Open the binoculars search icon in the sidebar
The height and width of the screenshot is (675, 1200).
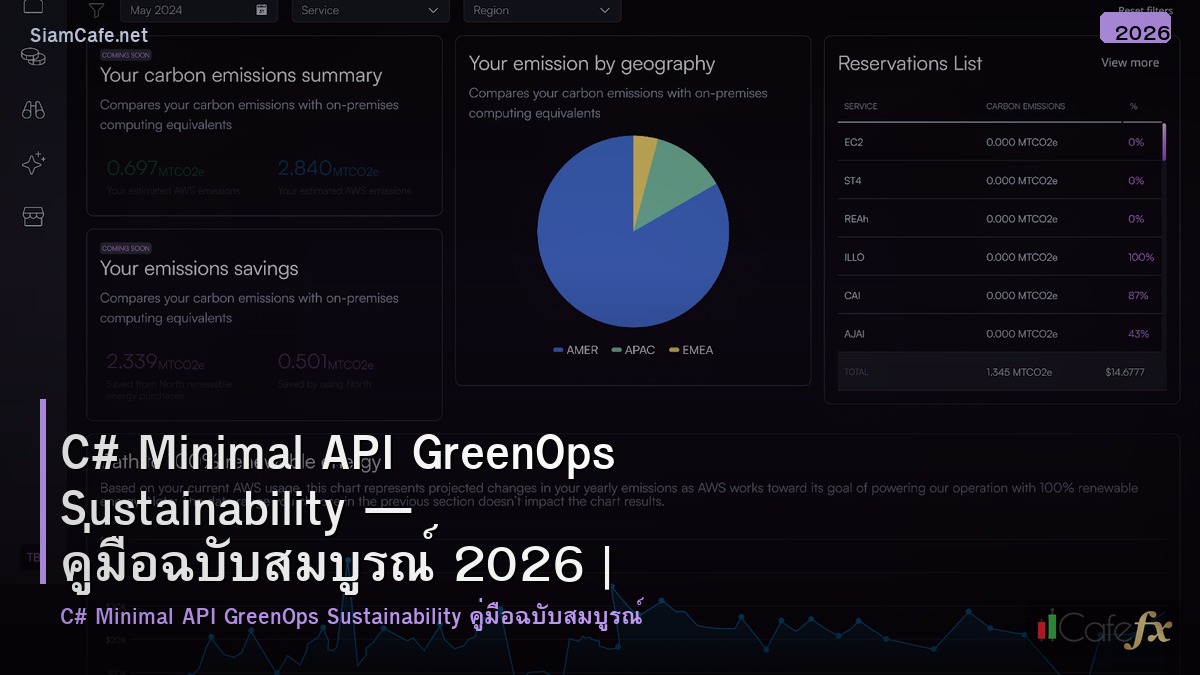(x=33, y=110)
